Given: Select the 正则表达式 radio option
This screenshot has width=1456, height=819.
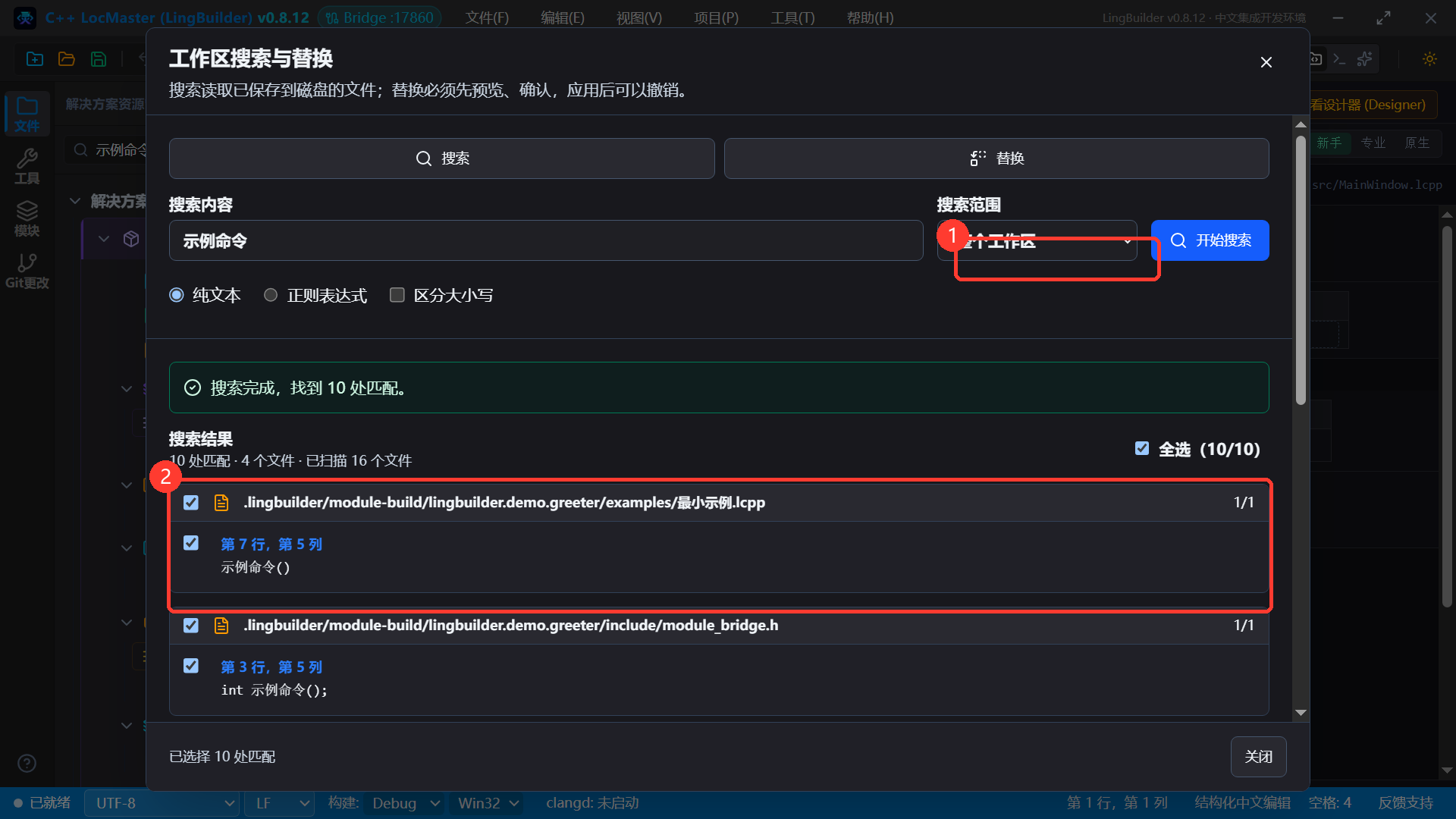Looking at the screenshot, I should 271,295.
